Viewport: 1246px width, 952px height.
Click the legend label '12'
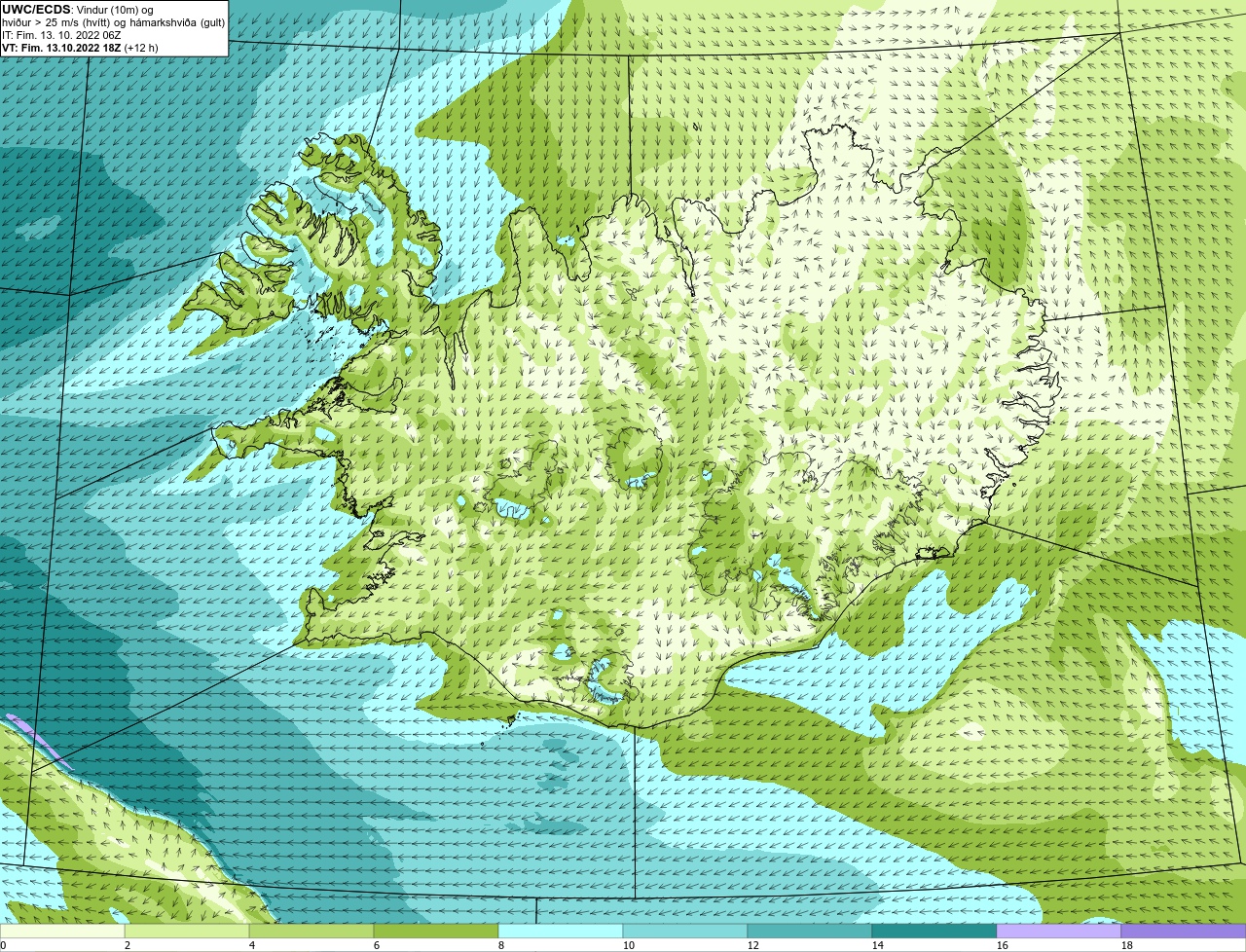[x=753, y=945]
